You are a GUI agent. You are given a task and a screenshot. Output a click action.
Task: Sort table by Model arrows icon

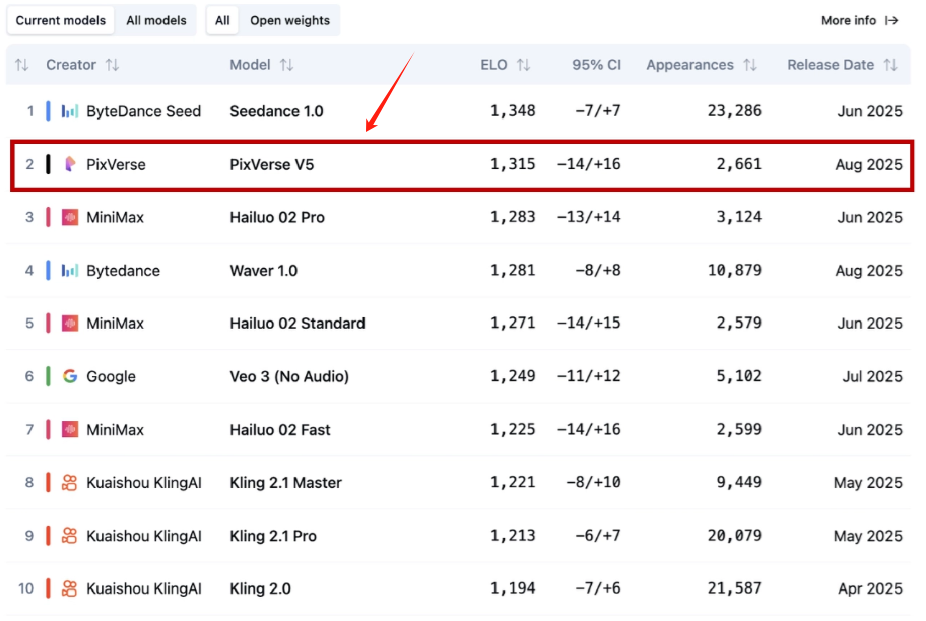pyautogui.click(x=286, y=65)
